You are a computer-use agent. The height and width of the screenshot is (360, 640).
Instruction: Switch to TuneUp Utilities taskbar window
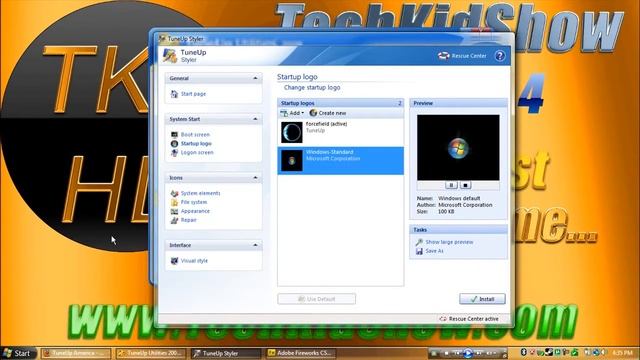click(x=150, y=353)
